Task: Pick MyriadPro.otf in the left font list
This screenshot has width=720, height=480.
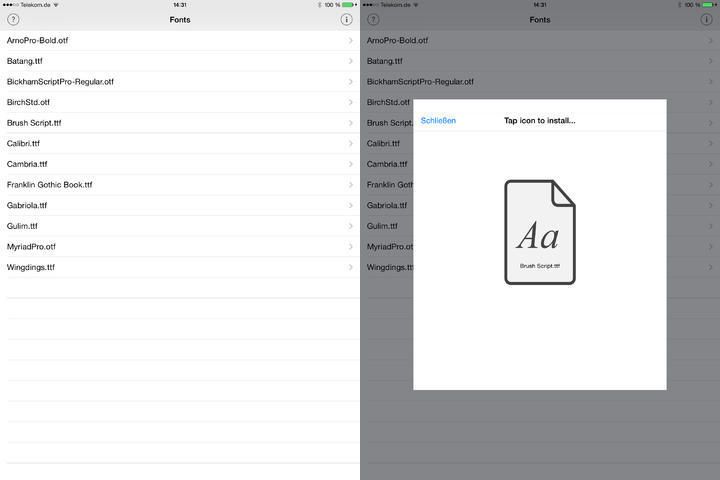Action: coord(31,247)
